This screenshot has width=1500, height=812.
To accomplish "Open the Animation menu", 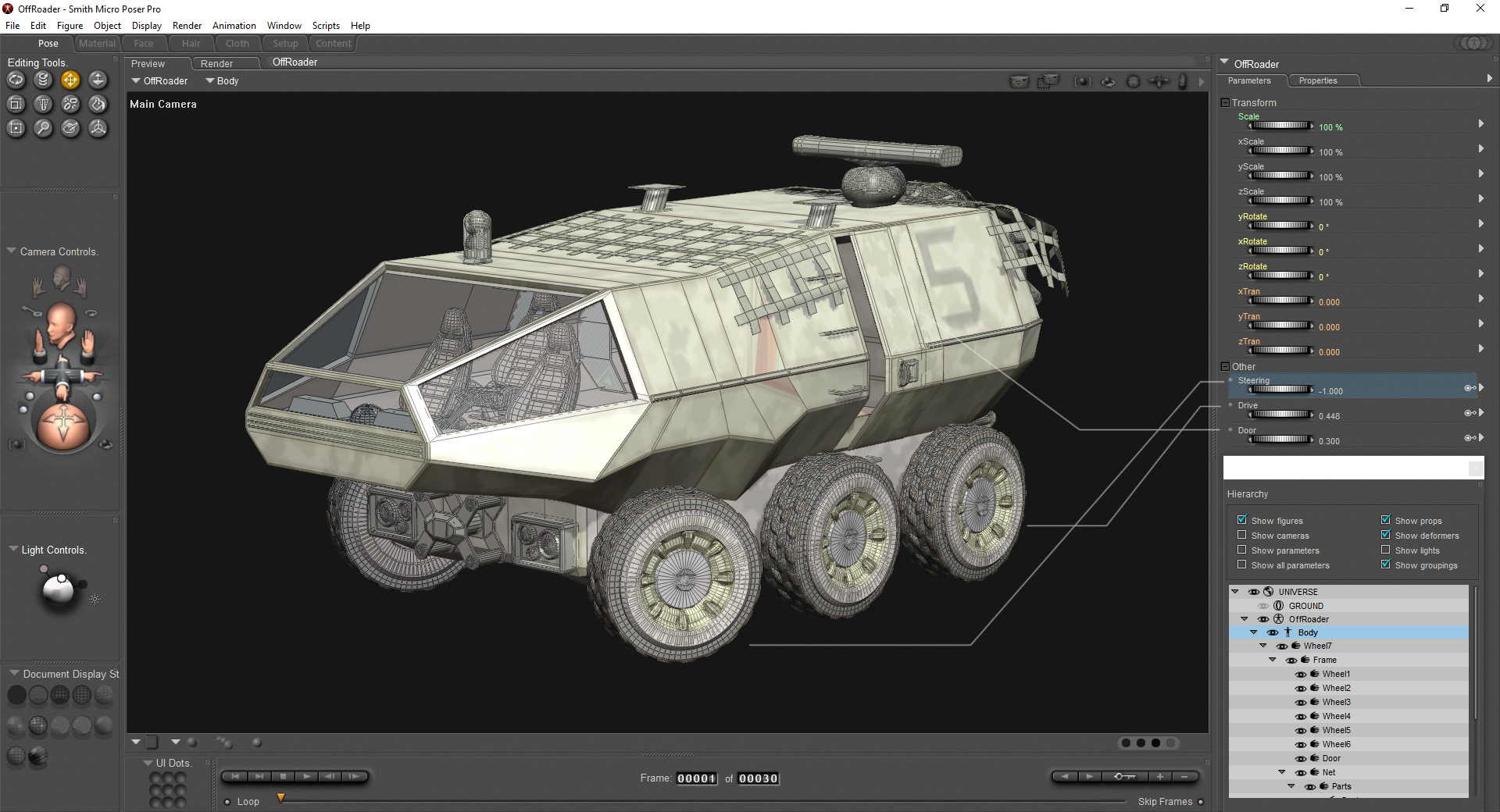I will [234, 26].
